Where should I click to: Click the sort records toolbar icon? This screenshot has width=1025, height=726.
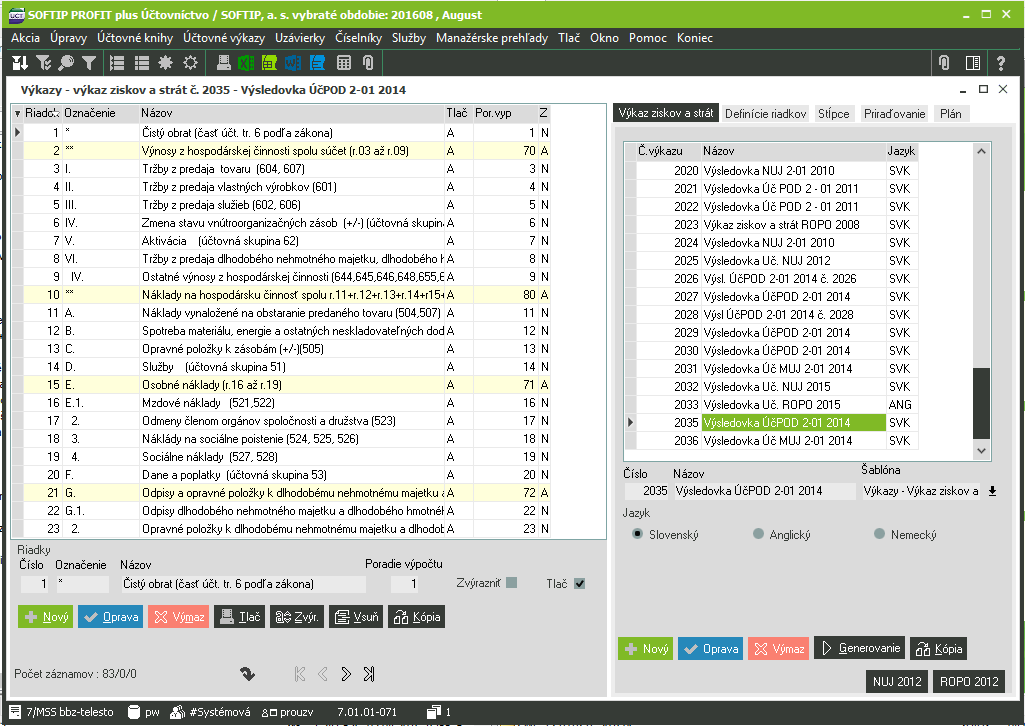click(19, 62)
